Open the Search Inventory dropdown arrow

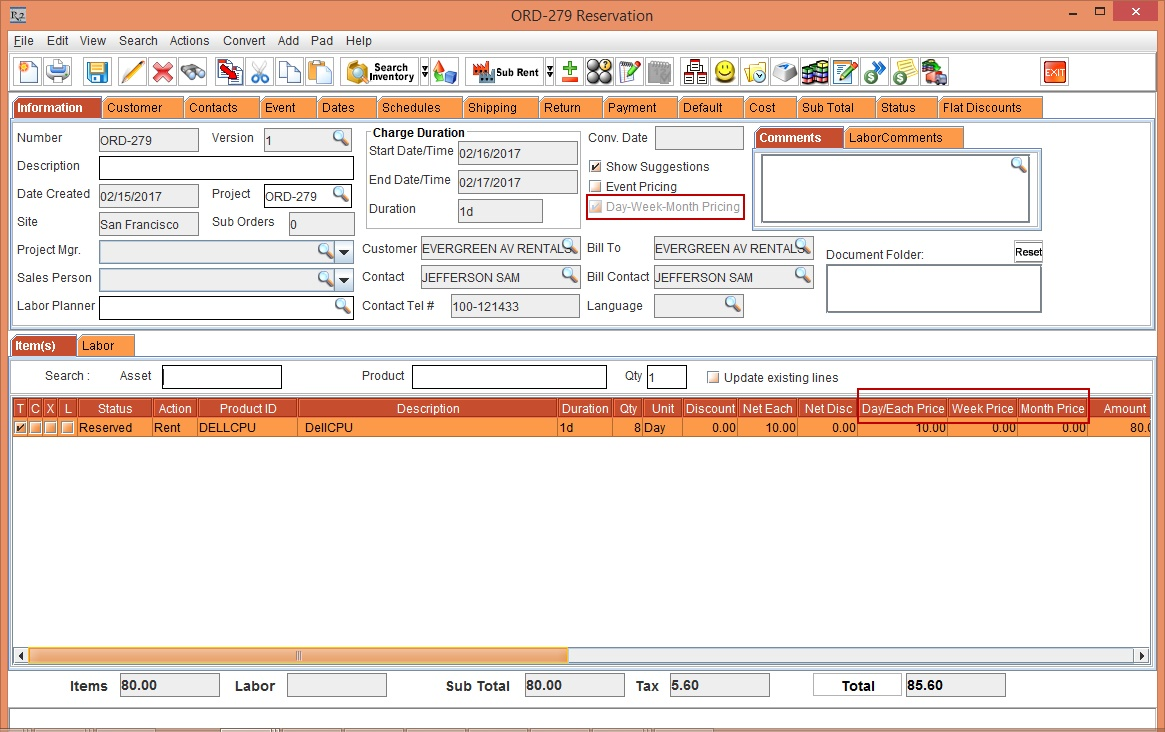pos(425,72)
